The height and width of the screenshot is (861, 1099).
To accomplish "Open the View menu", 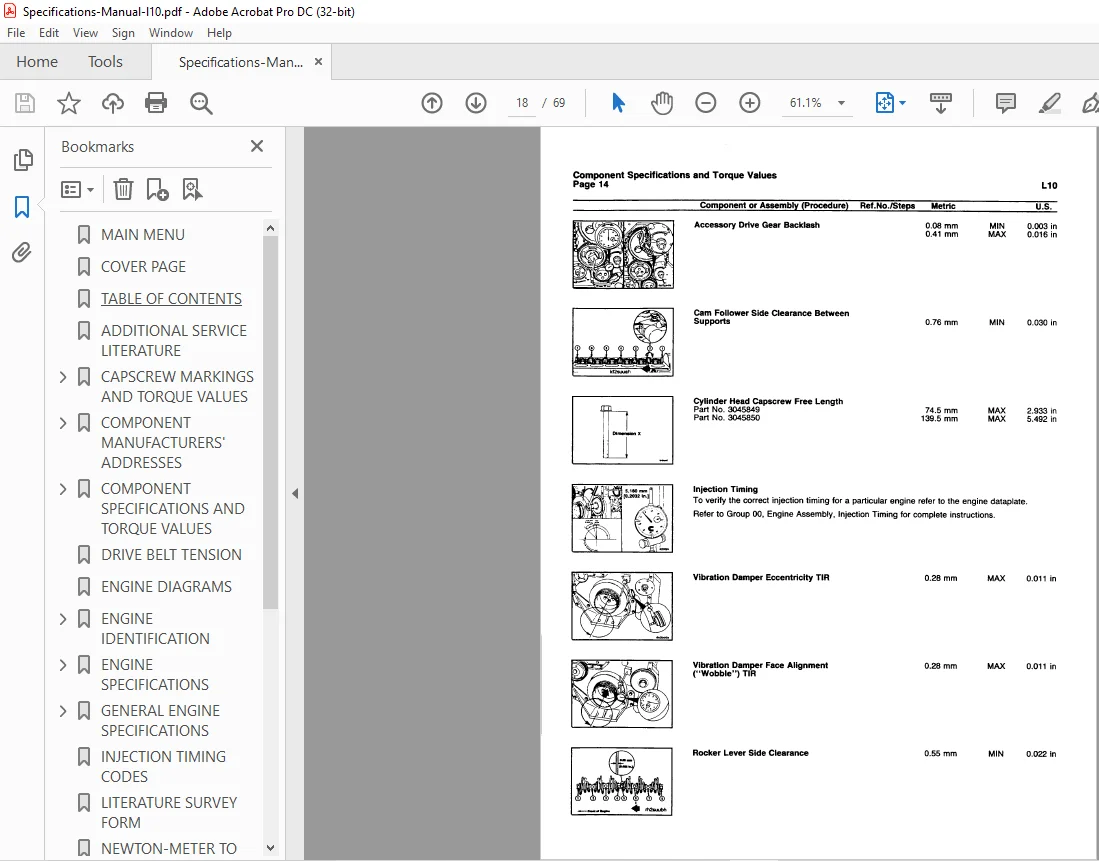I will [86, 33].
